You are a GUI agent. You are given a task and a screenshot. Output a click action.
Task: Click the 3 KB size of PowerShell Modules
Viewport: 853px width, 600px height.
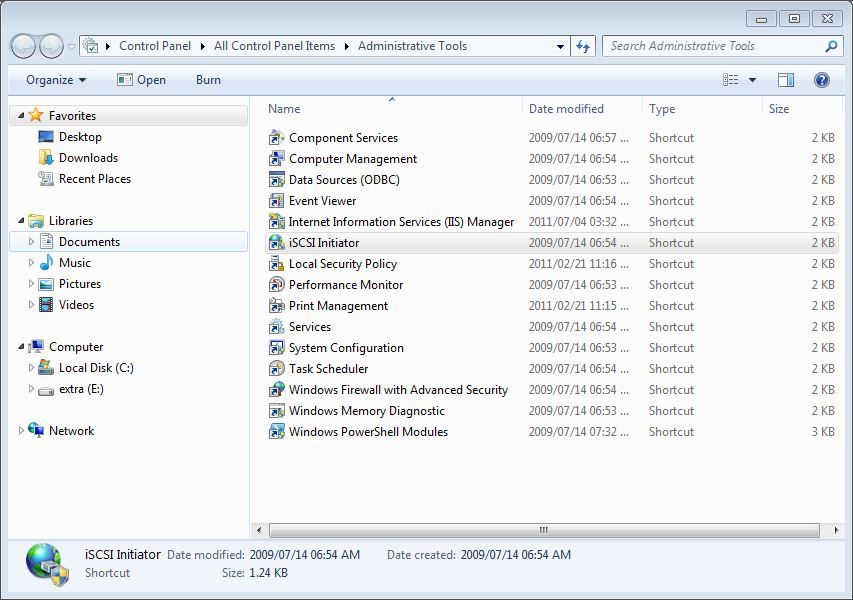pos(823,432)
